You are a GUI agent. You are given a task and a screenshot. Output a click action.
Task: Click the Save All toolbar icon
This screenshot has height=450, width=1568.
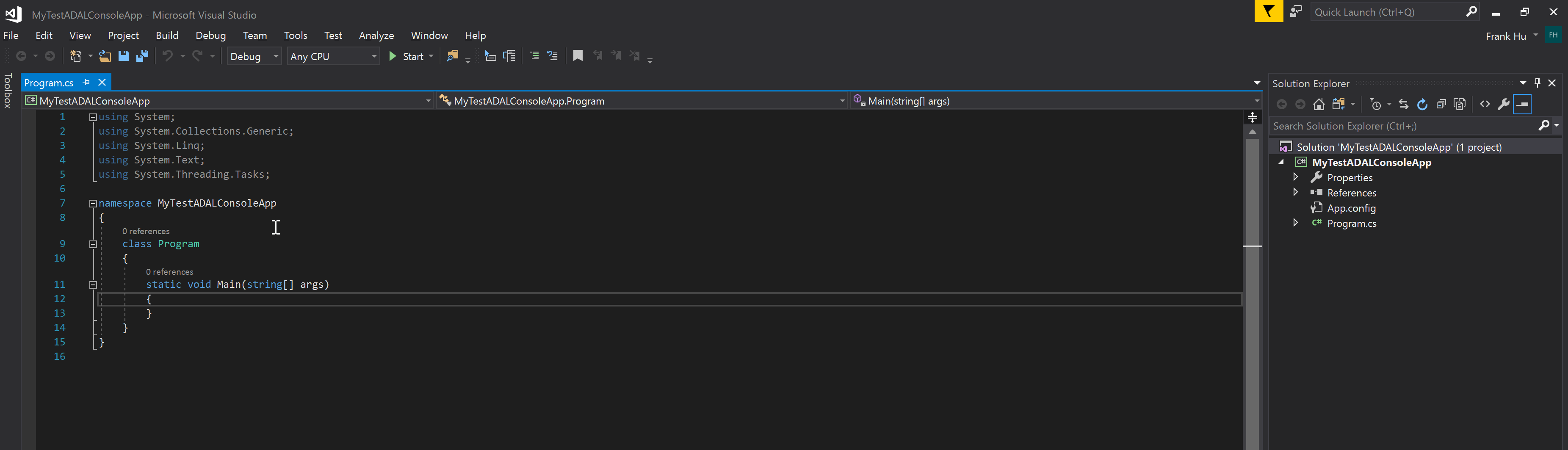[x=142, y=56]
